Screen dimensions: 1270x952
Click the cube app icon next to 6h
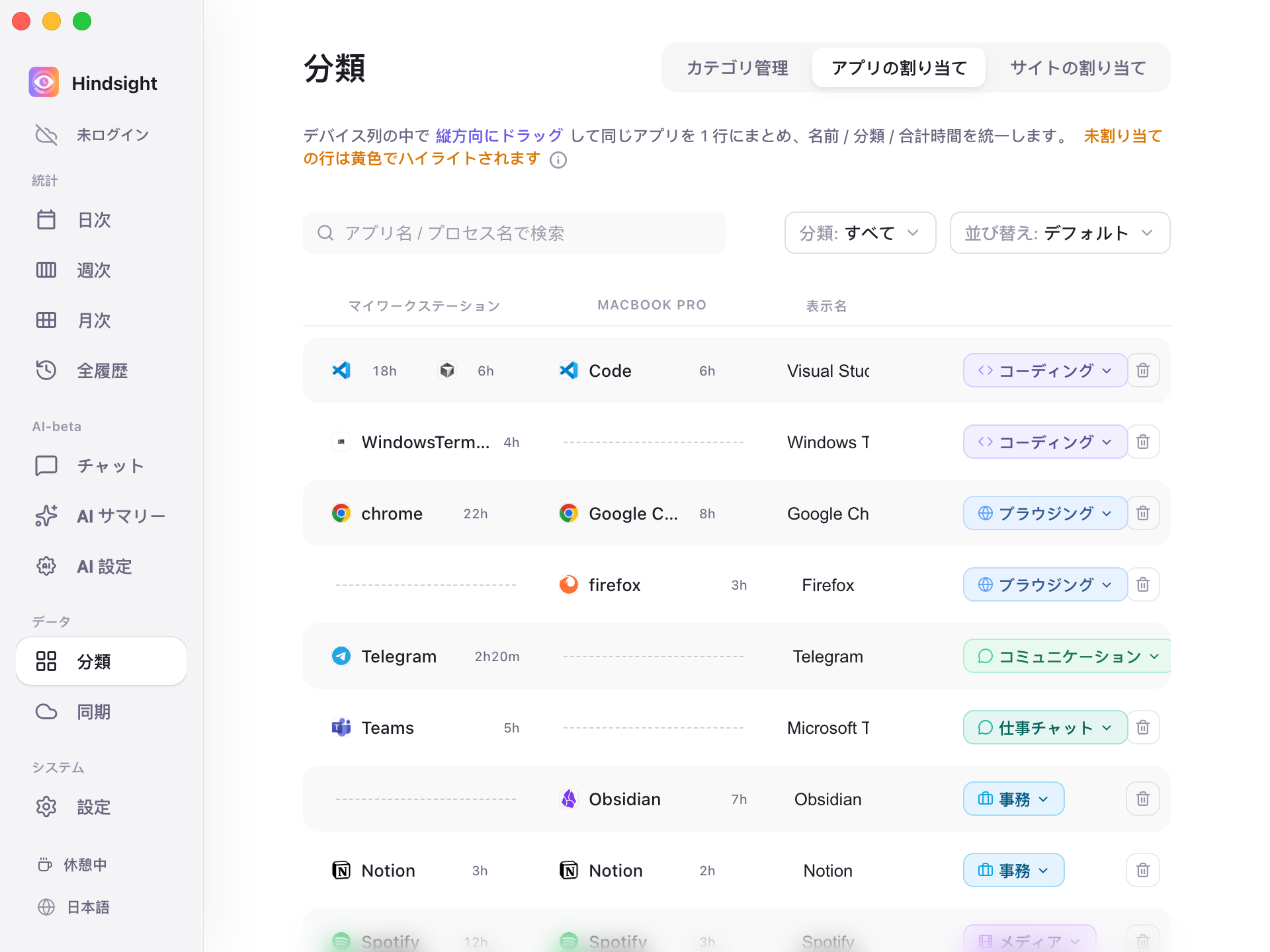click(447, 370)
